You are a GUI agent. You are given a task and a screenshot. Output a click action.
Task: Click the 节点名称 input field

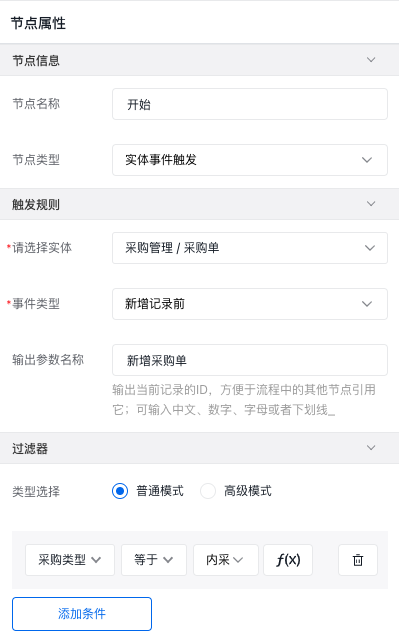tap(250, 104)
